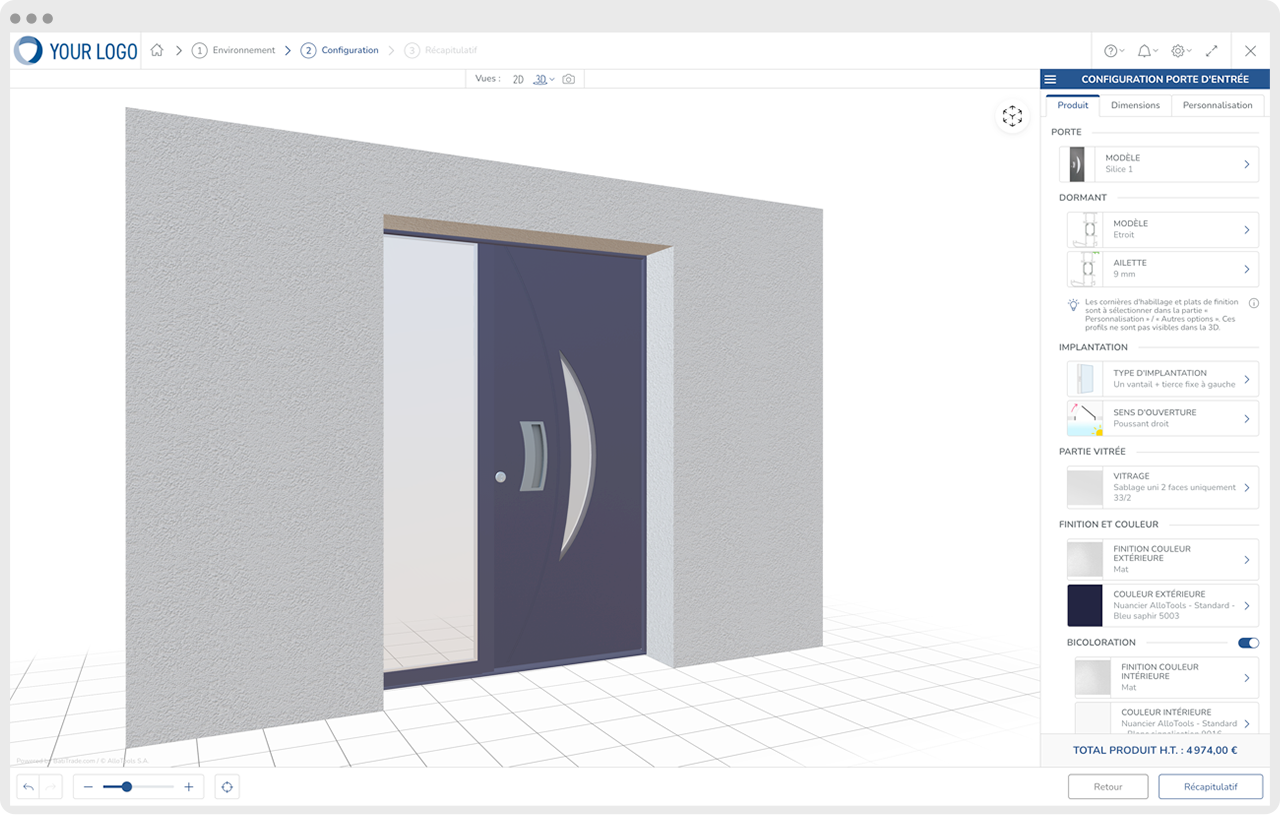Click the CONFIGURATION PORTE D'ENTRÉE header
This screenshot has height=815, width=1280.
pyautogui.click(x=1163, y=79)
